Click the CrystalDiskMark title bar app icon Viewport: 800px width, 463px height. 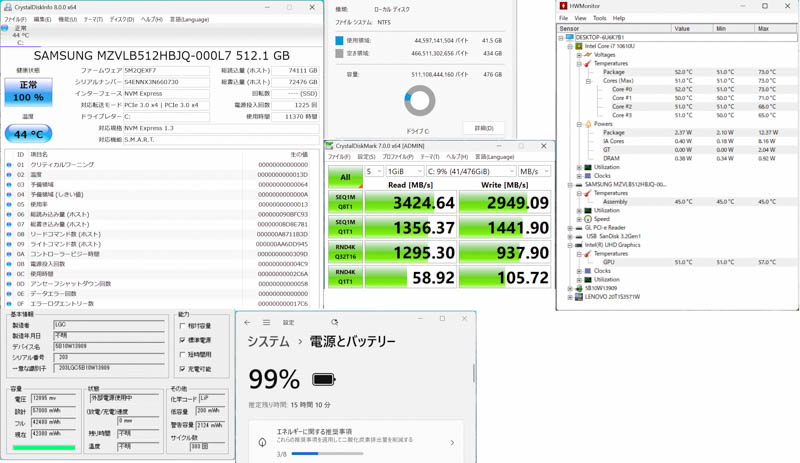[330, 146]
